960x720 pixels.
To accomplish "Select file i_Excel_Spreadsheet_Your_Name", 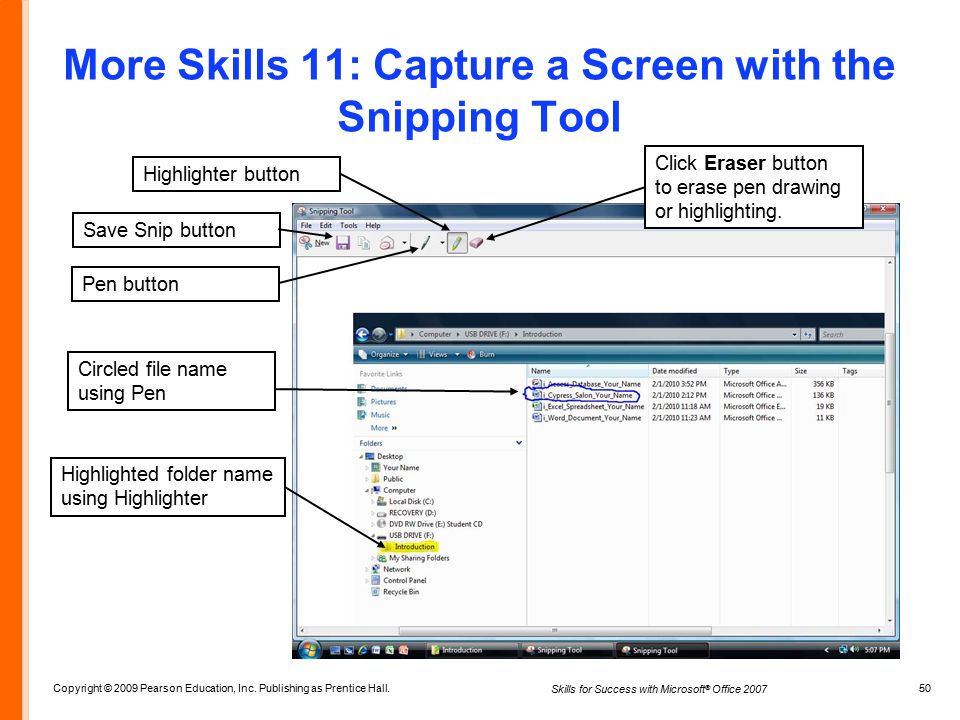I will tap(593, 407).
